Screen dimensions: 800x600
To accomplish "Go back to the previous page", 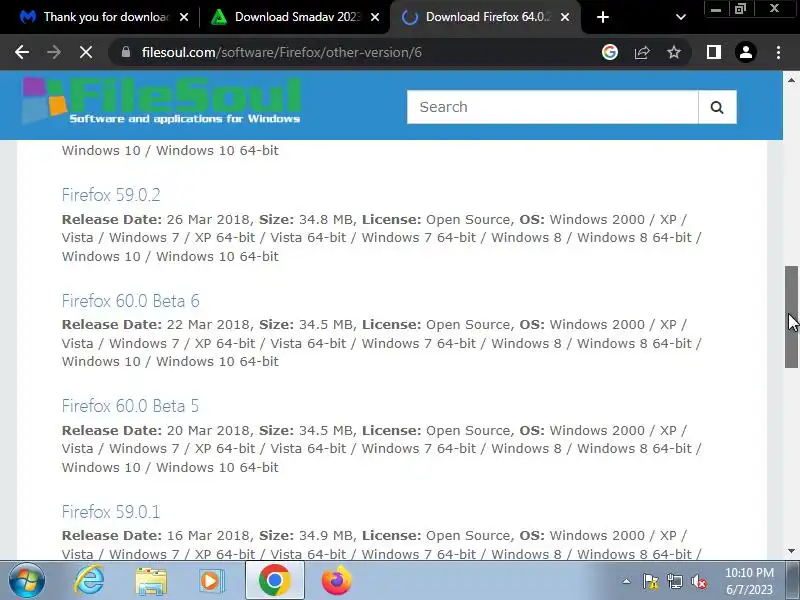I will click(21, 52).
